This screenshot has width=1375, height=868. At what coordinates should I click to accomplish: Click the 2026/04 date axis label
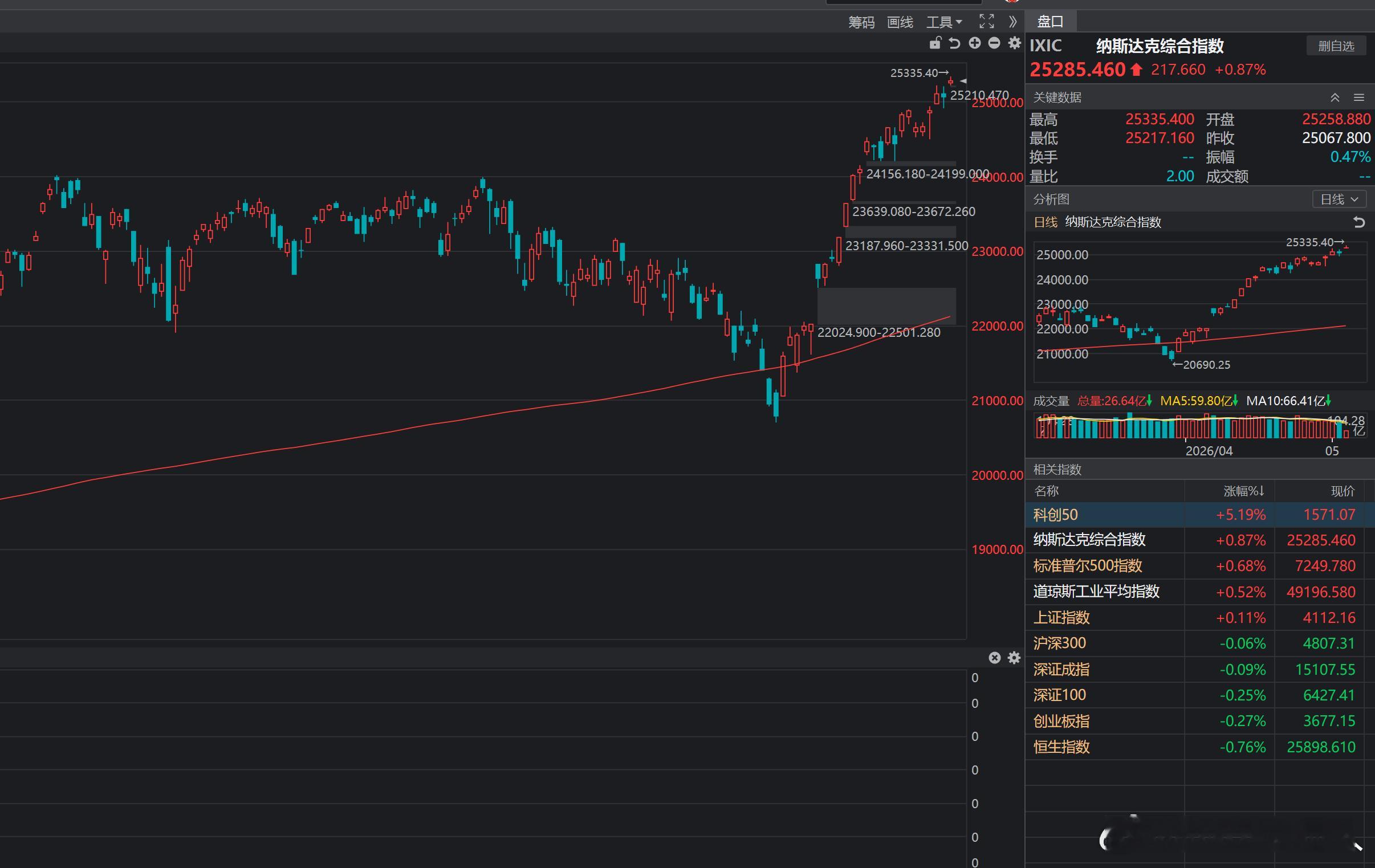pyautogui.click(x=1209, y=451)
